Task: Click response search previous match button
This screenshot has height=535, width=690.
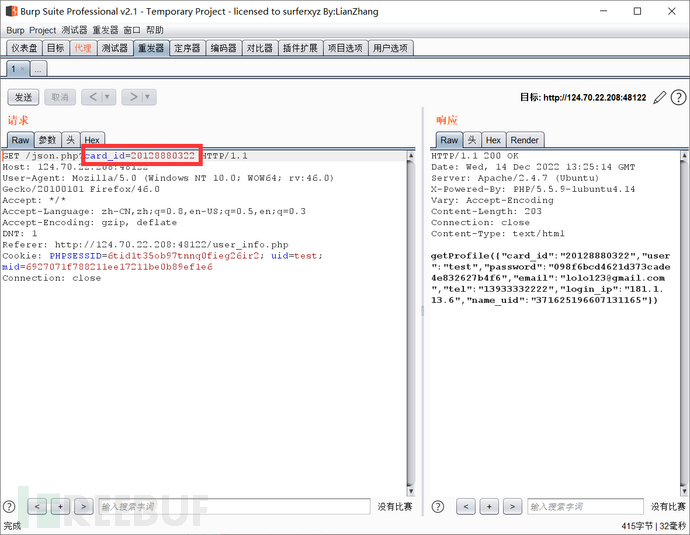Action: click(x=466, y=506)
